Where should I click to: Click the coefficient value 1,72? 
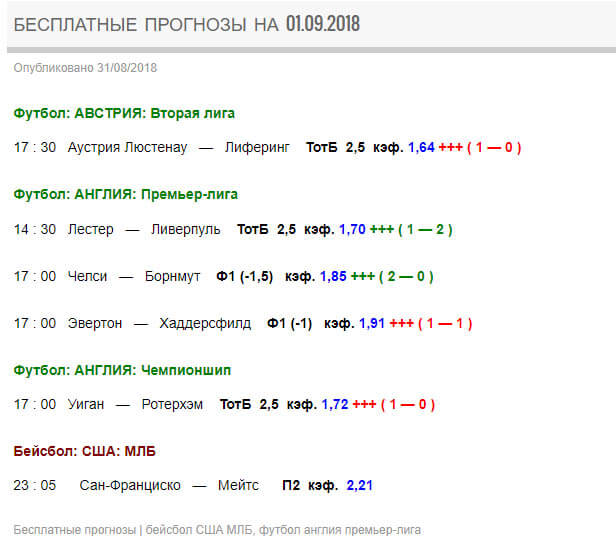point(335,404)
